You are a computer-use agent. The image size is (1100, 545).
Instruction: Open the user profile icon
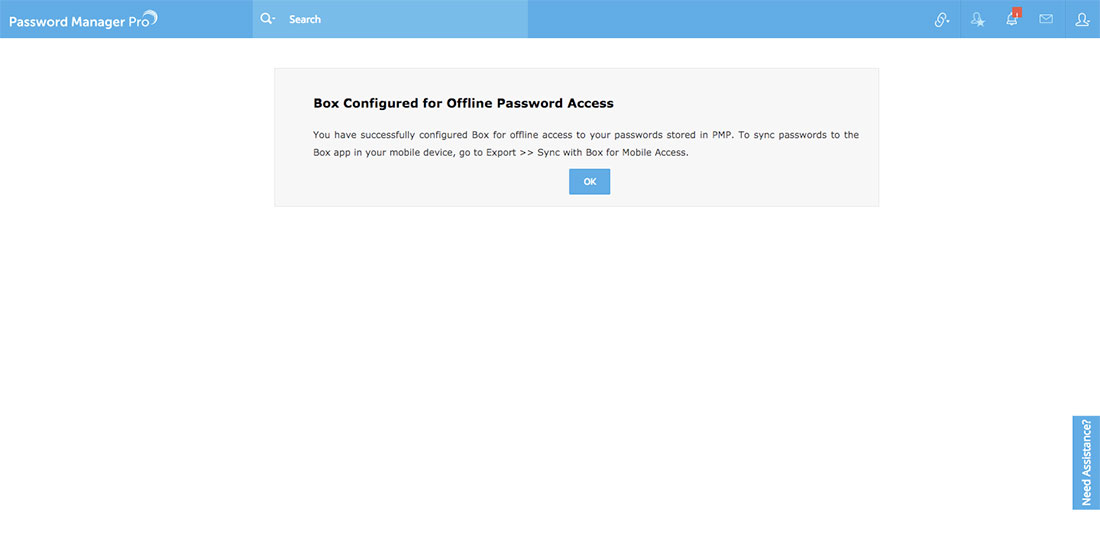pyautogui.click(x=1082, y=20)
